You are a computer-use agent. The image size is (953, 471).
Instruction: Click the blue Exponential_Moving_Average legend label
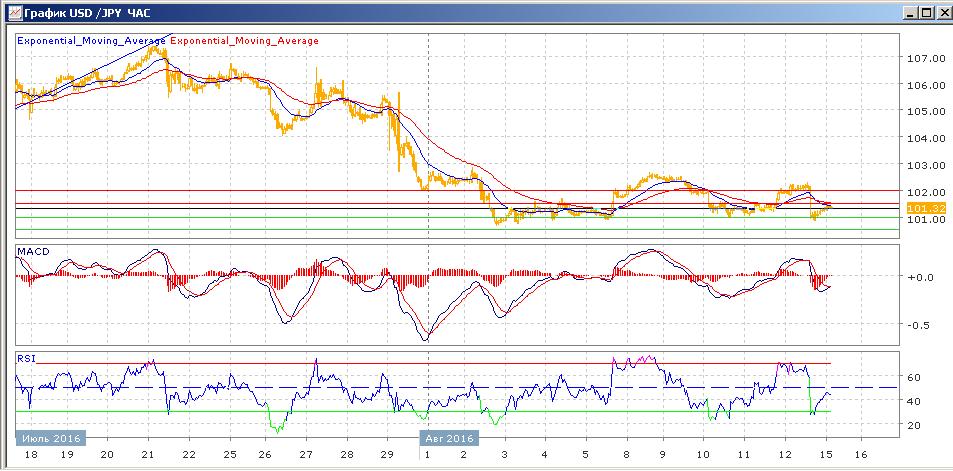[92, 41]
